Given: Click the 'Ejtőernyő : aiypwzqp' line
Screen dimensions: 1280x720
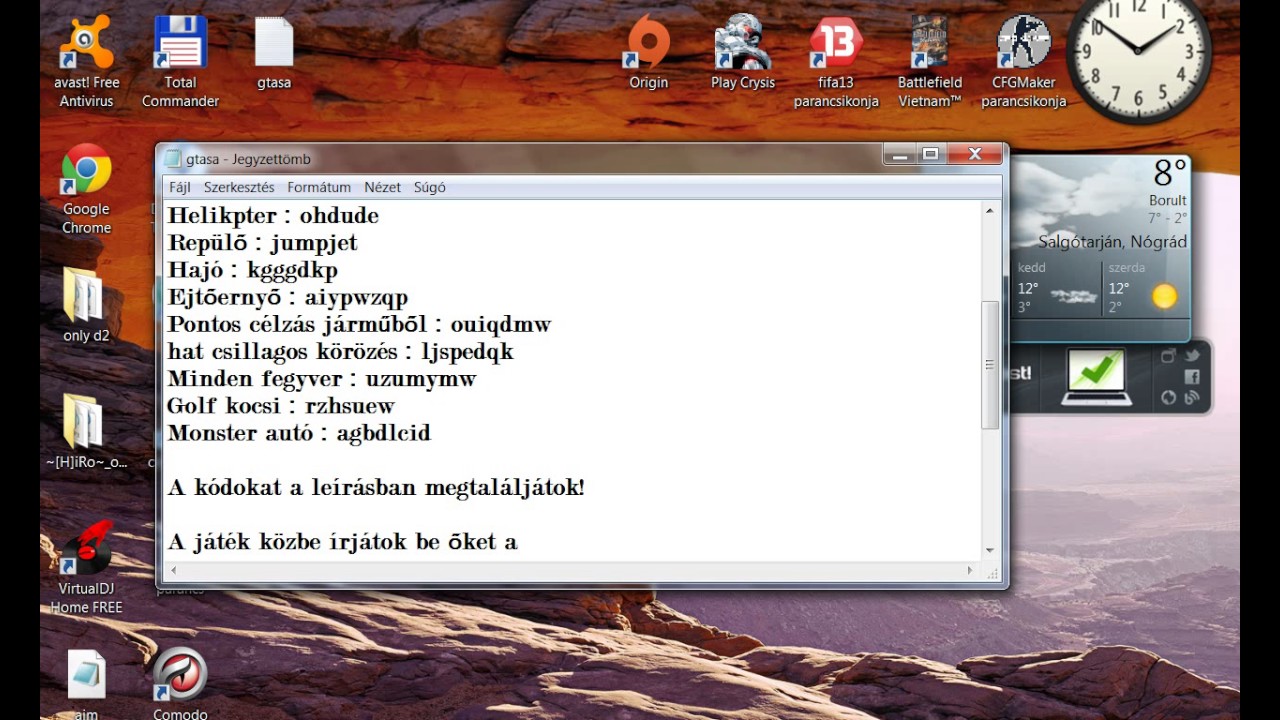Looking at the screenshot, I should tap(288, 297).
